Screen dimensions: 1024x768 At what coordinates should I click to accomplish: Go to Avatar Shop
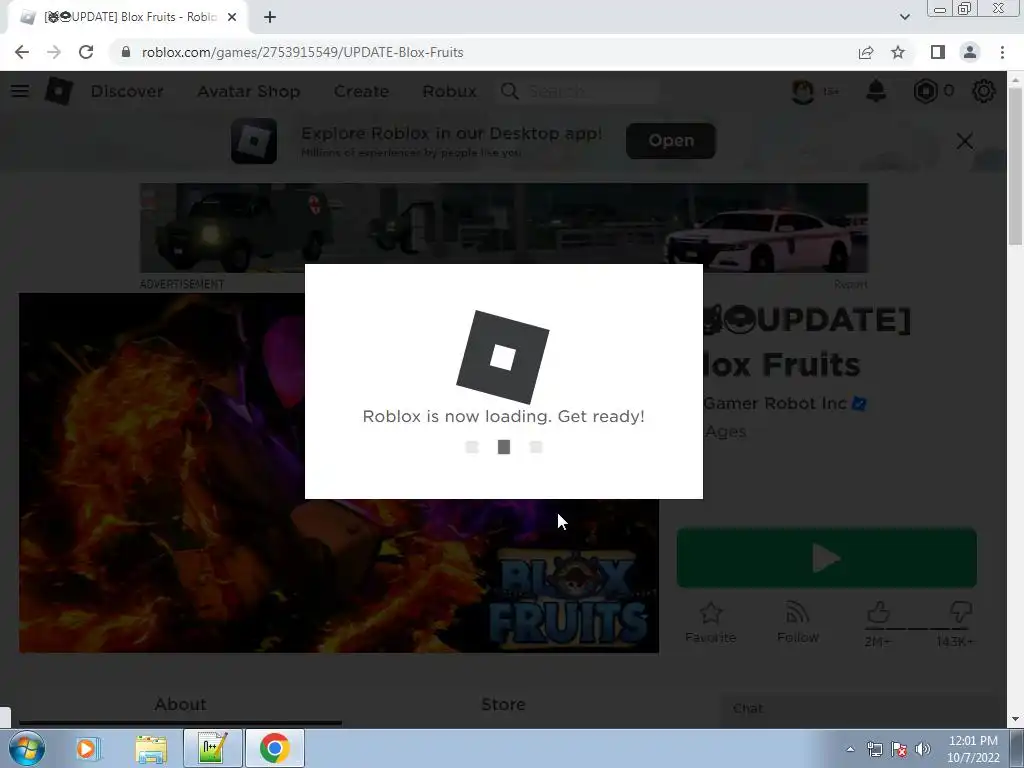(x=248, y=91)
